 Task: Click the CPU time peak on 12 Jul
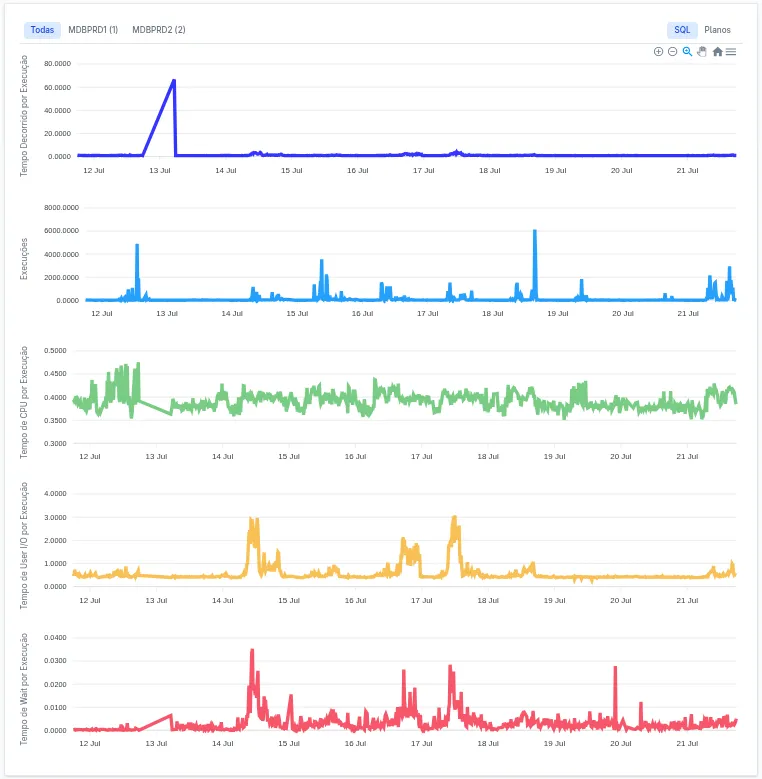point(138,364)
